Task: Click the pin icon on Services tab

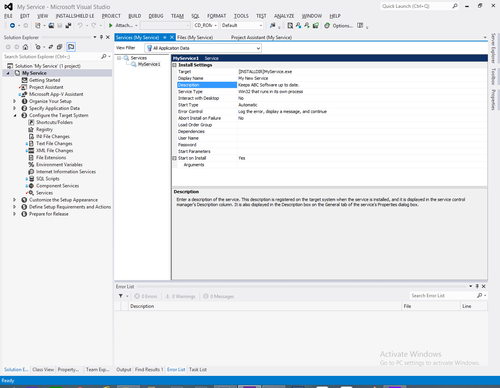Action: 165,37
